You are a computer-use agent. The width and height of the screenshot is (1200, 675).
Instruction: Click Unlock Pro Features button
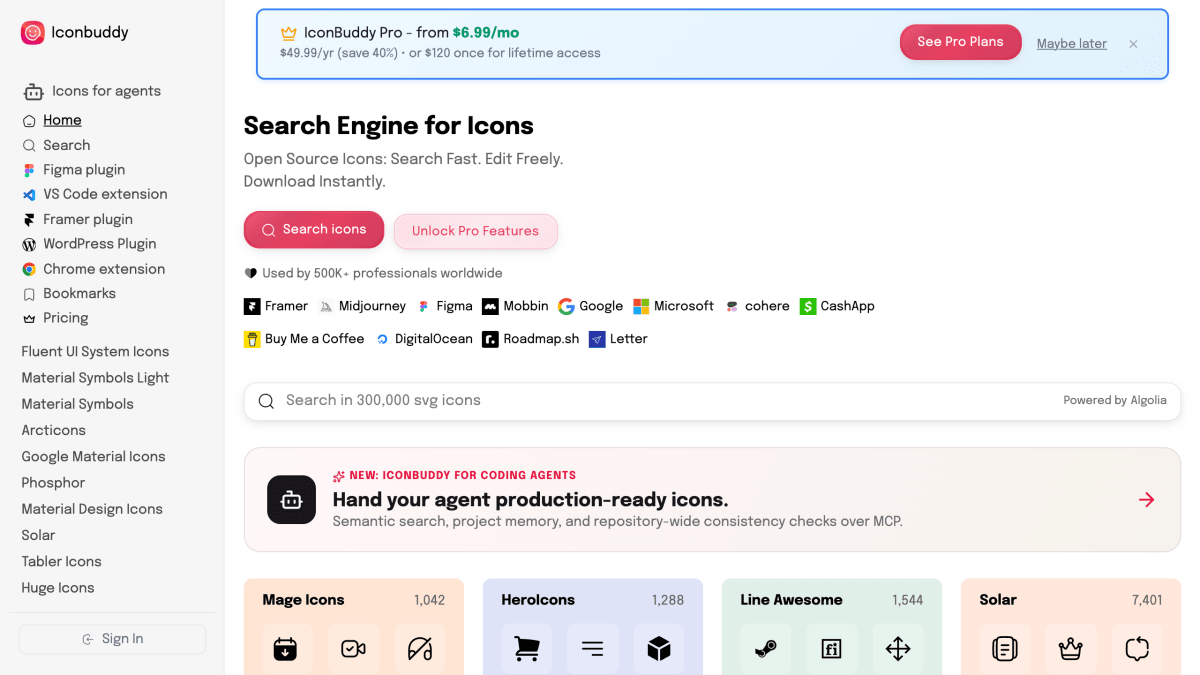[475, 231]
